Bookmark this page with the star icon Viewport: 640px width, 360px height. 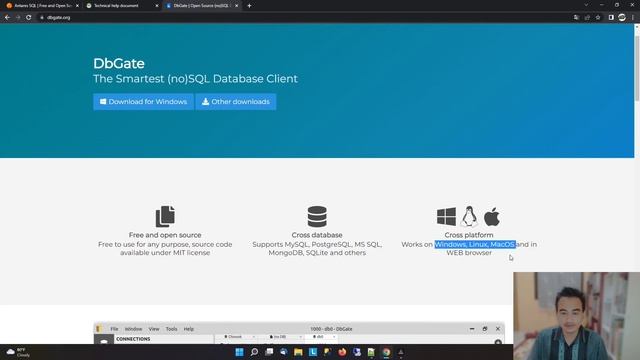[598, 18]
